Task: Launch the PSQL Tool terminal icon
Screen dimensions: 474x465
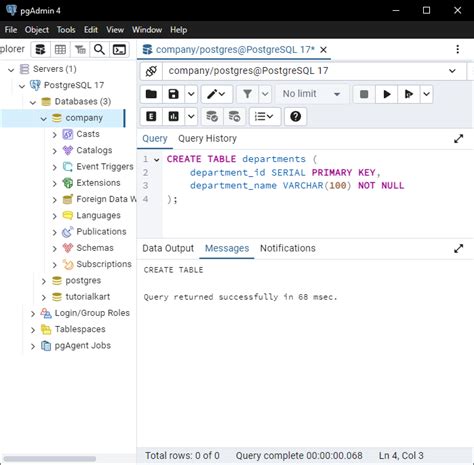Action: click(119, 50)
